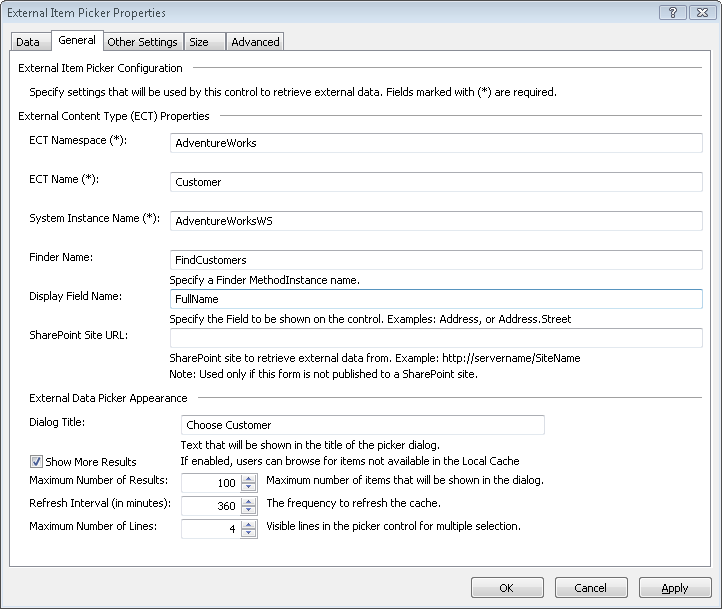
Task: Click the ECT Namespace field containing AdventureWorks
Action: pos(436,143)
